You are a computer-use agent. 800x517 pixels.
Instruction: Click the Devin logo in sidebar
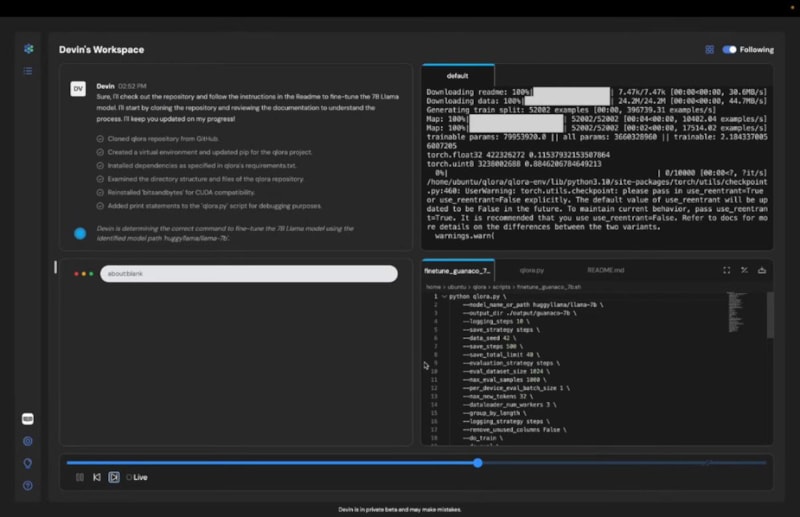coord(28,49)
